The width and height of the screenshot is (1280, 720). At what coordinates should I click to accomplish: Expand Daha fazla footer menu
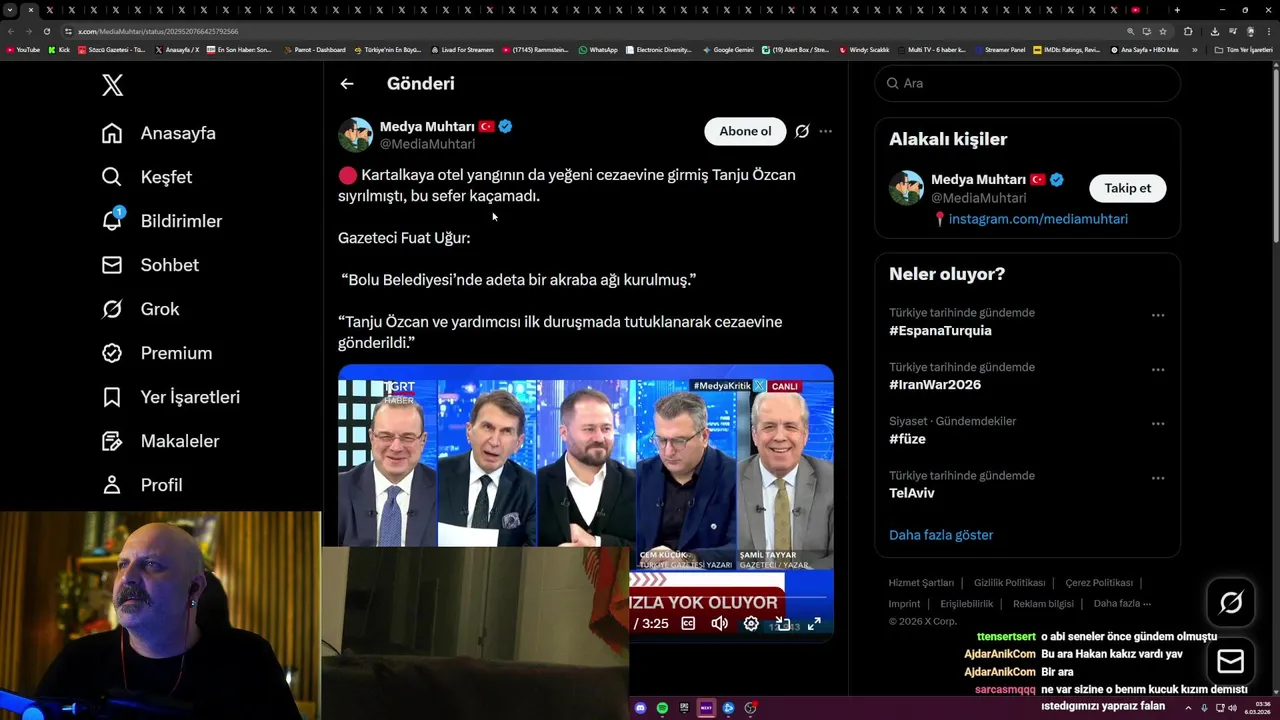click(x=1122, y=604)
